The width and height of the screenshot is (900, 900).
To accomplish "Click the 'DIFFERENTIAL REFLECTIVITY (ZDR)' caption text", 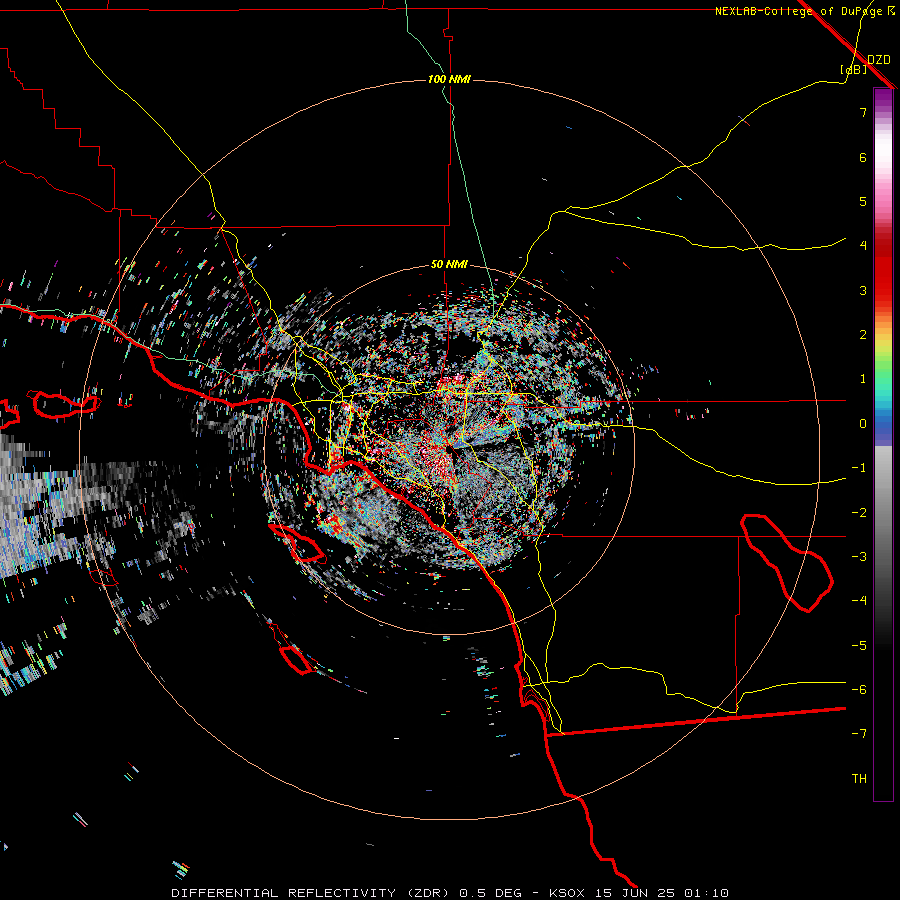I will (x=312, y=893).
